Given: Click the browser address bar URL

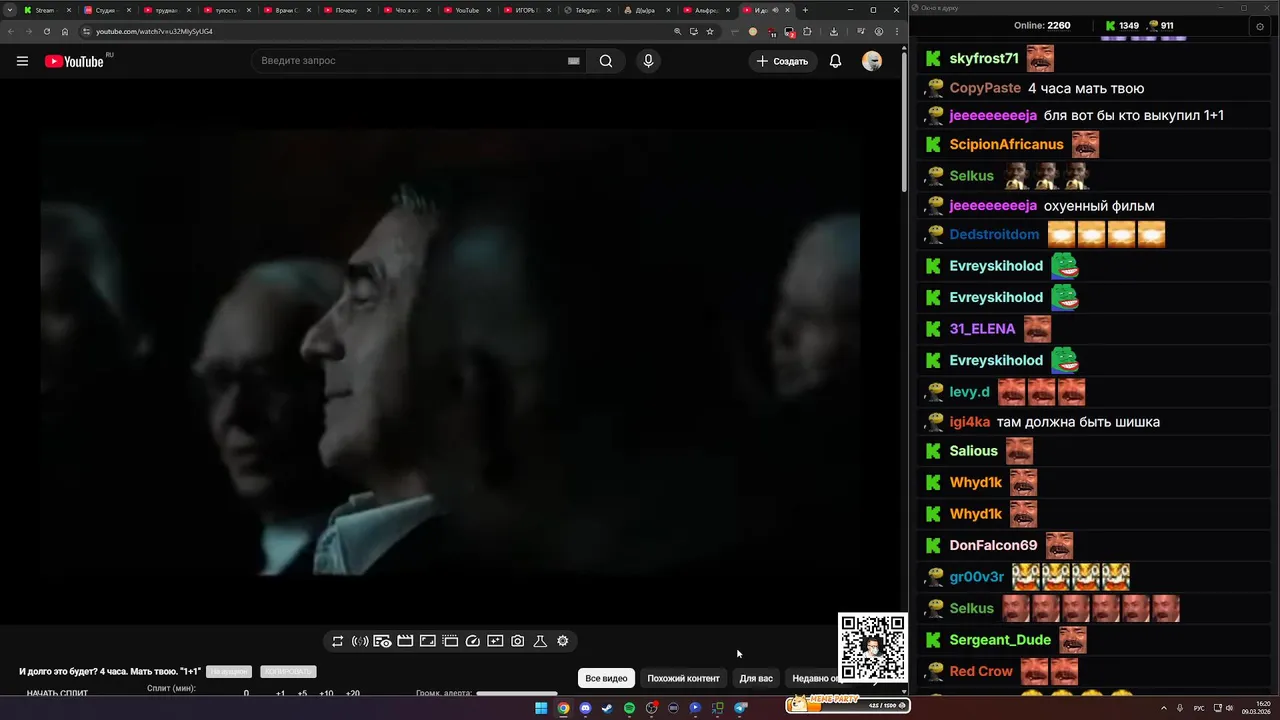Looking at the screenshot, I should (154, 31).
